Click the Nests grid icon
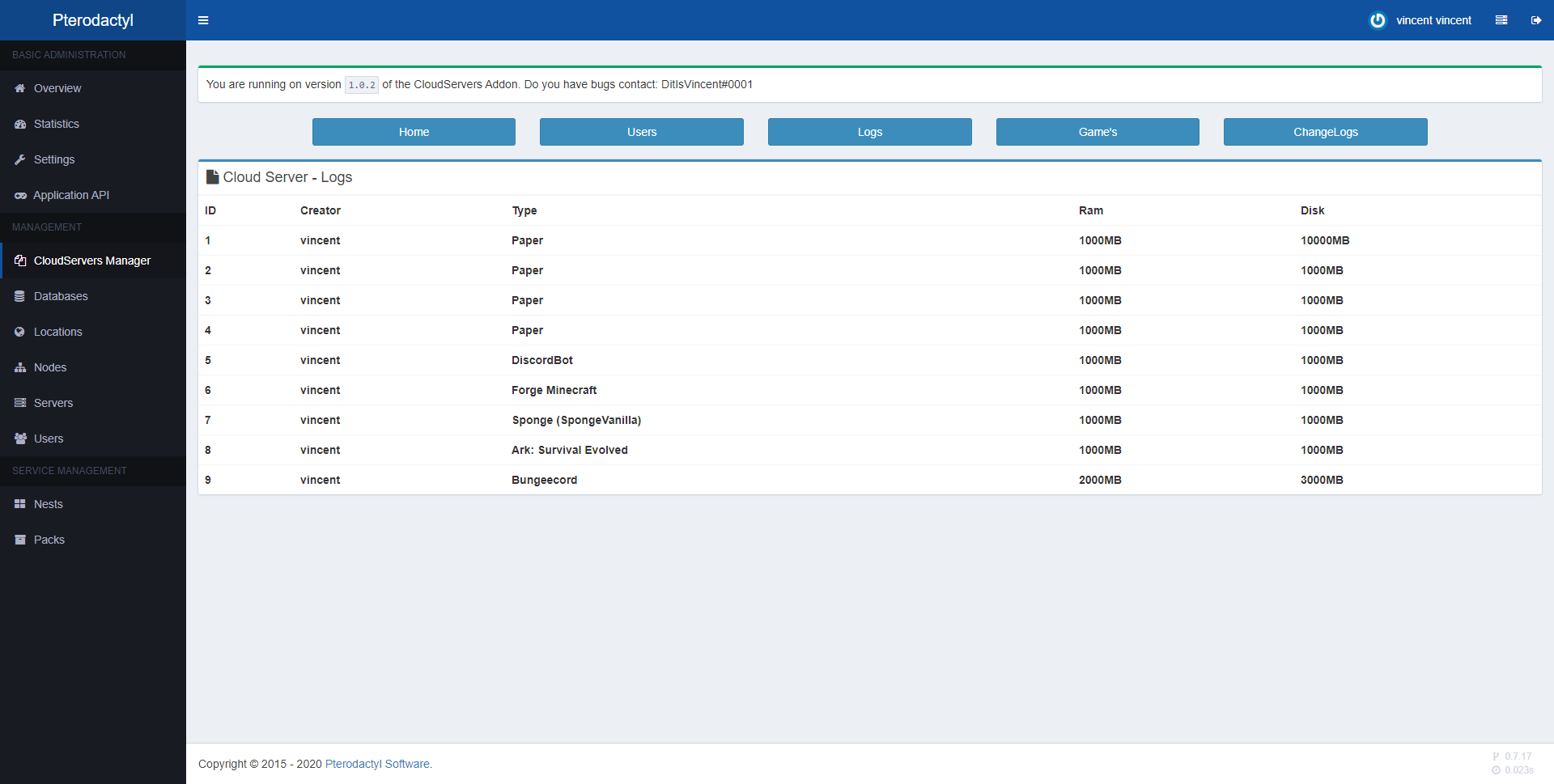This screenshot has height=784, width=1554. tap(20, 504)
